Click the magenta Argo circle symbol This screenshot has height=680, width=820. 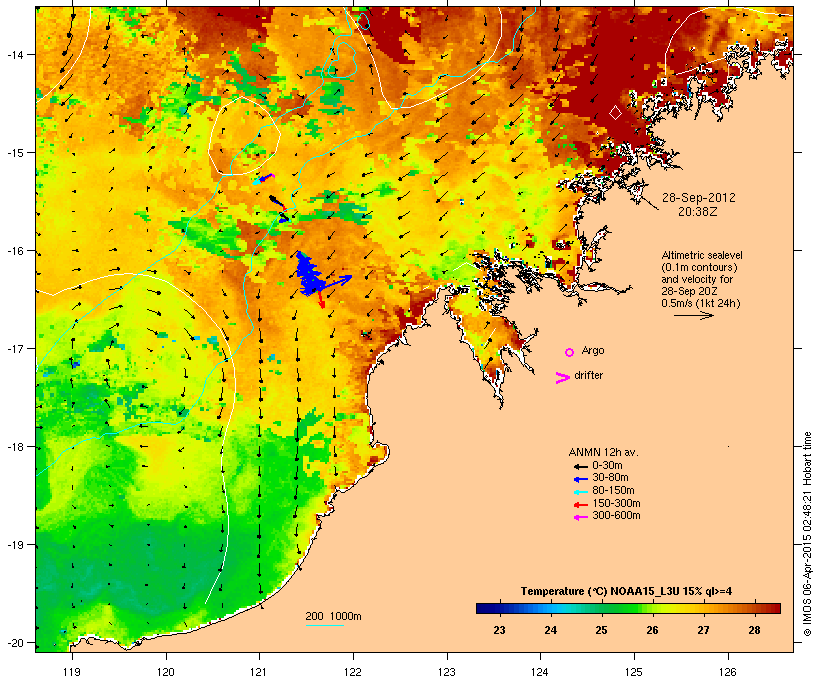tap(570, 353)
